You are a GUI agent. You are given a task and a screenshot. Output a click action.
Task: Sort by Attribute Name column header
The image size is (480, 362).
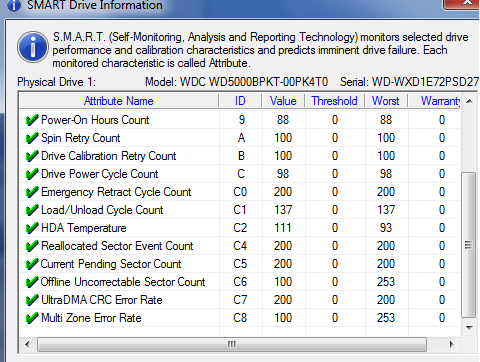[x=119, y=101]
